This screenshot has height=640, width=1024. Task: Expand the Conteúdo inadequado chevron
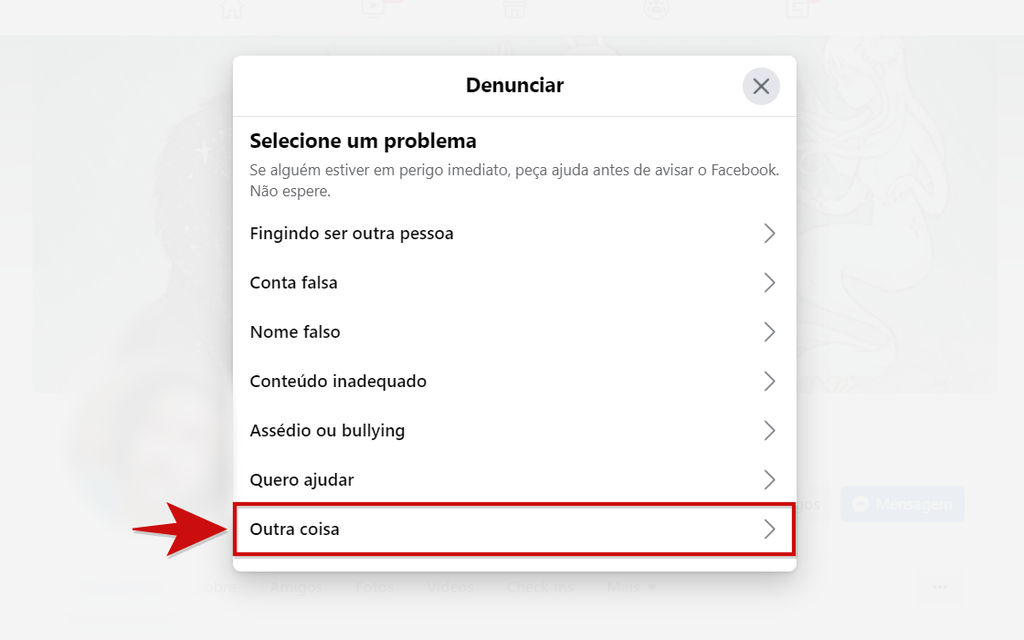[x=769, y=381]
